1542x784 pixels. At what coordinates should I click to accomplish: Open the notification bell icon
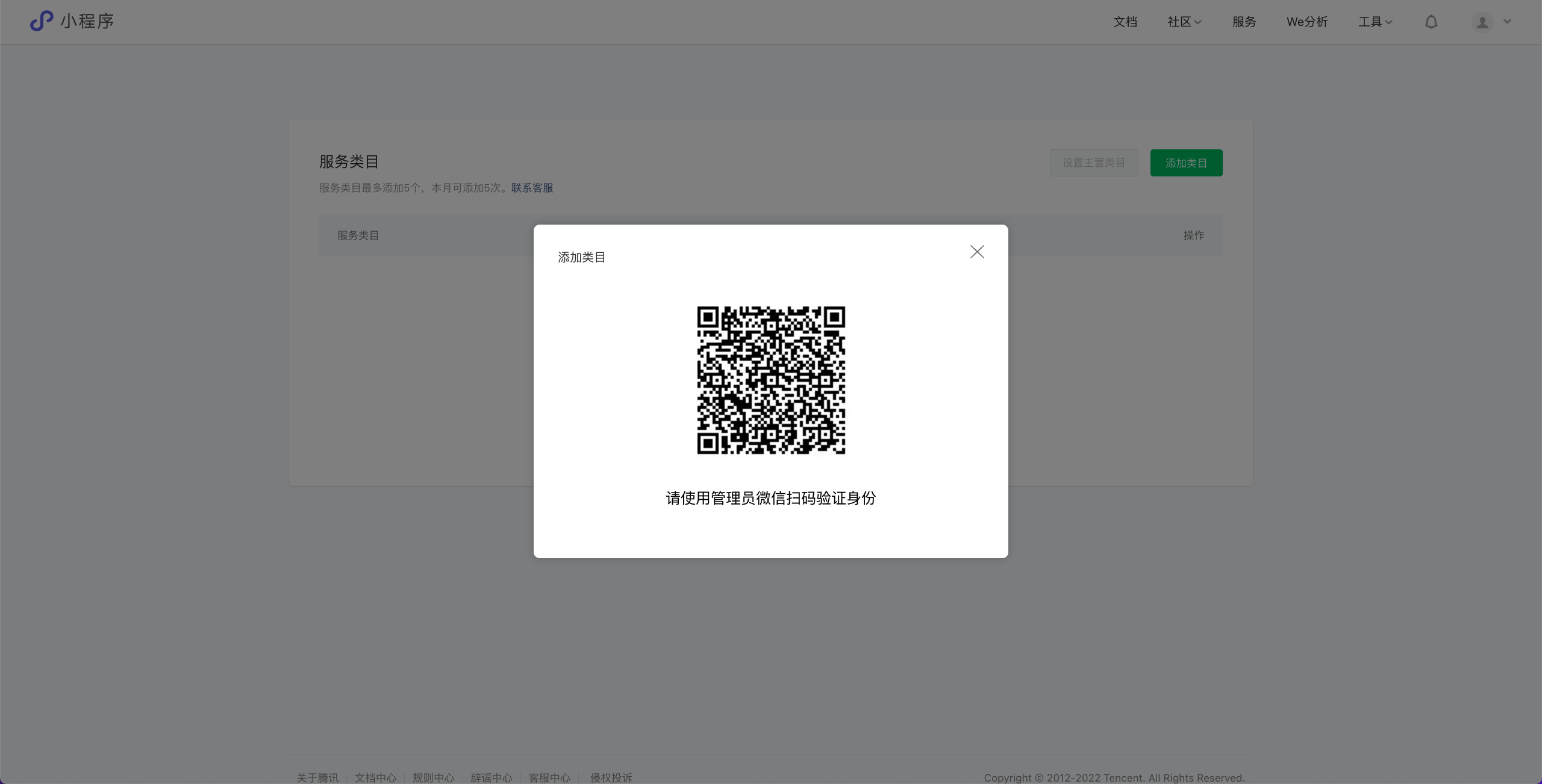coord(1431,22)
